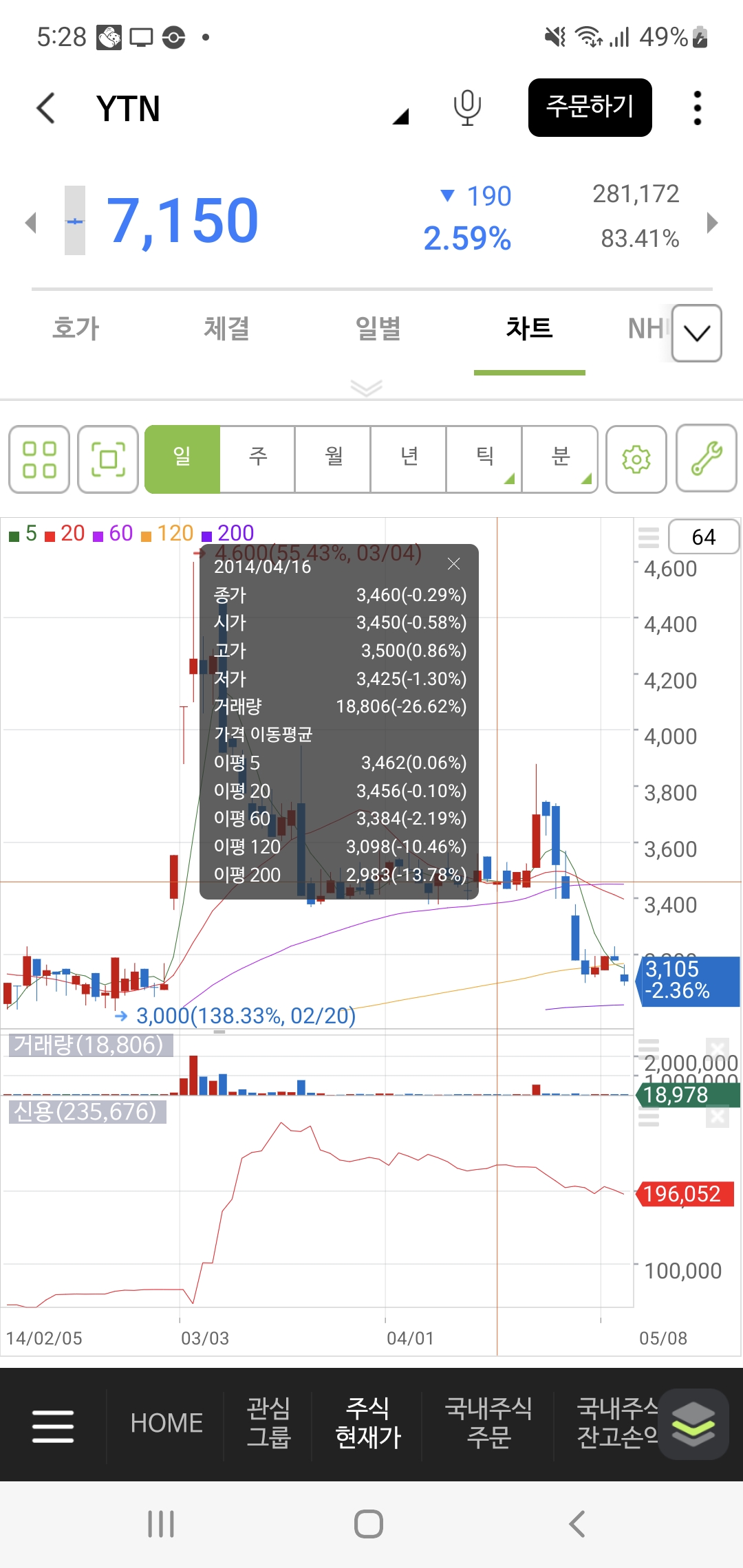The image size is (743, 1568).
Task: Tap the trading volume 281,172
Action: tap(636, 194)
